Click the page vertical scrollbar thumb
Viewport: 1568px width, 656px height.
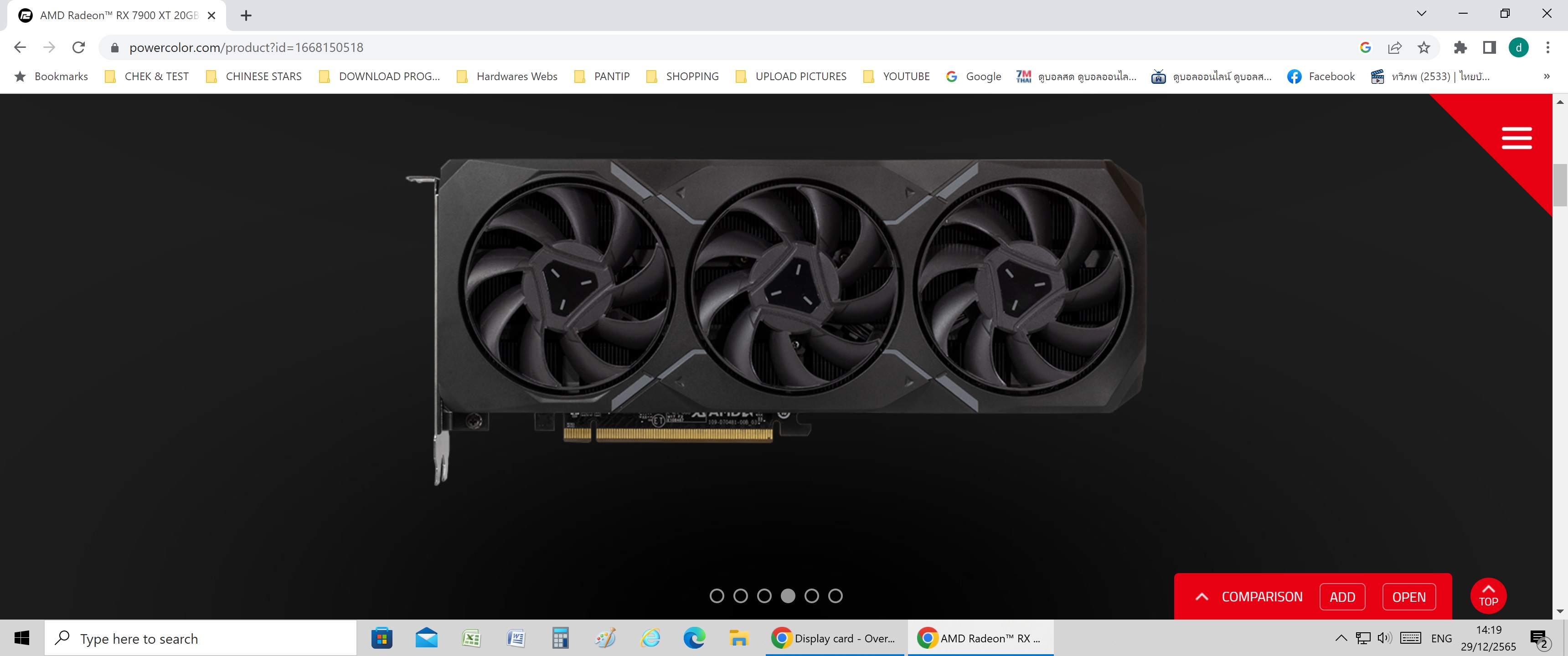pyautogui.click(x=1559, y=185)
